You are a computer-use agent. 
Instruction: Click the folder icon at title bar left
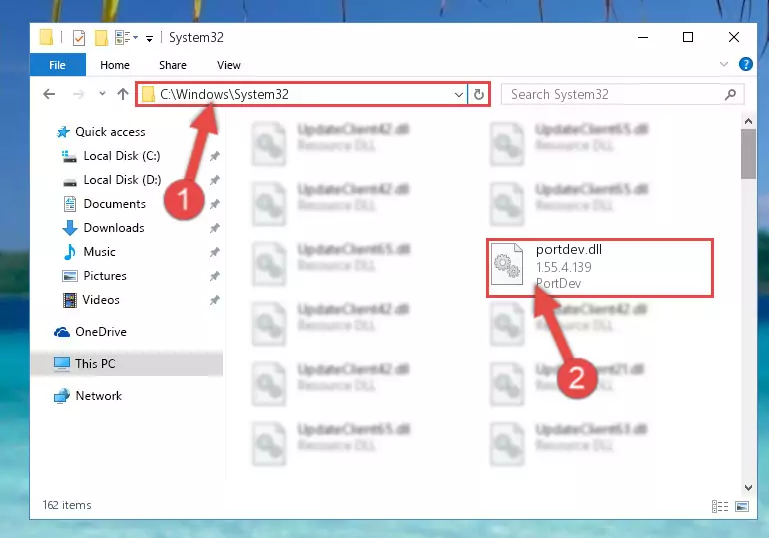(46, 37)
